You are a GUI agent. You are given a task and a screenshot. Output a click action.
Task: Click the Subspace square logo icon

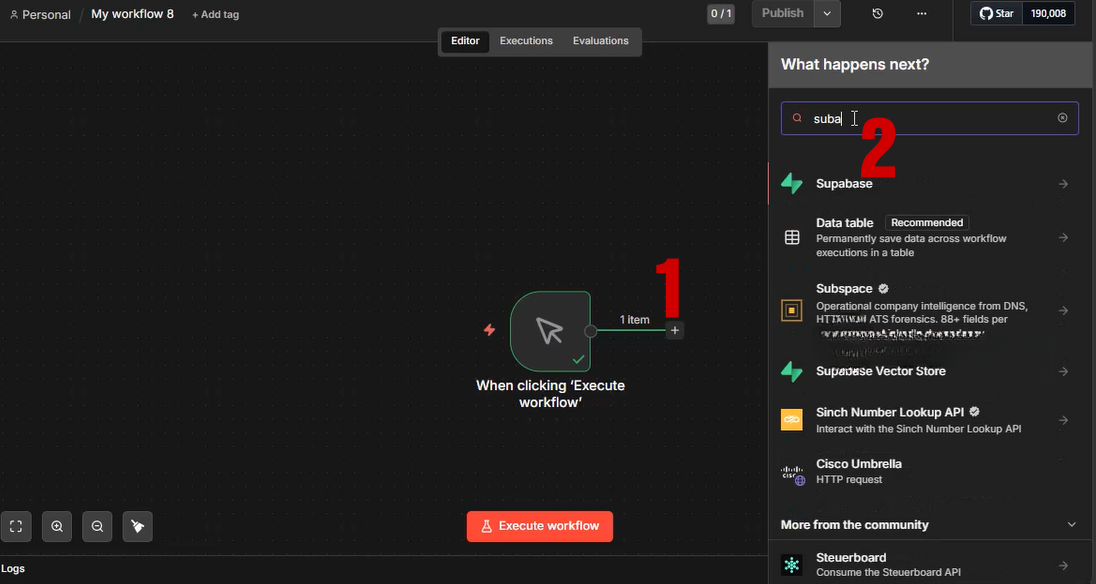click(x=792, y=310)
